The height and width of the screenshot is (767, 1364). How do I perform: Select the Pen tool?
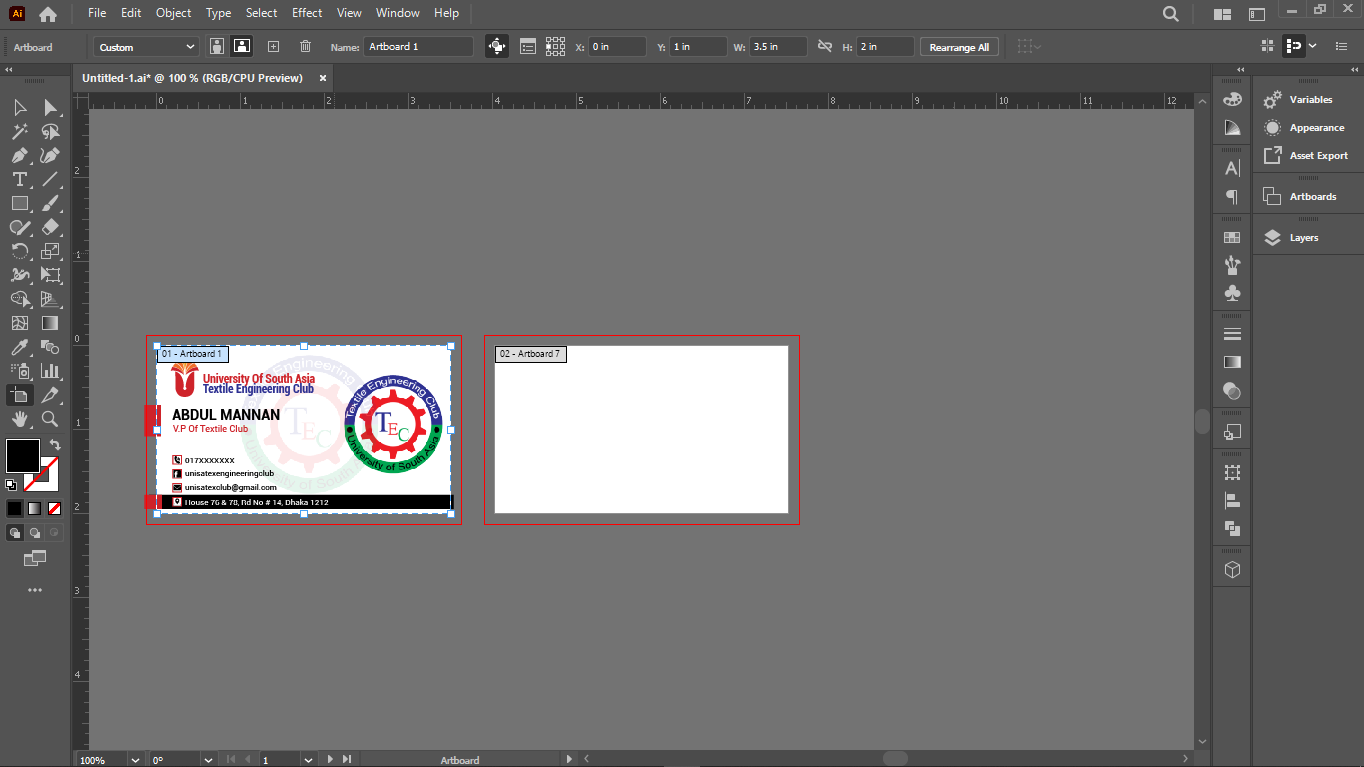pyautogui.click(x=20, y=155)
